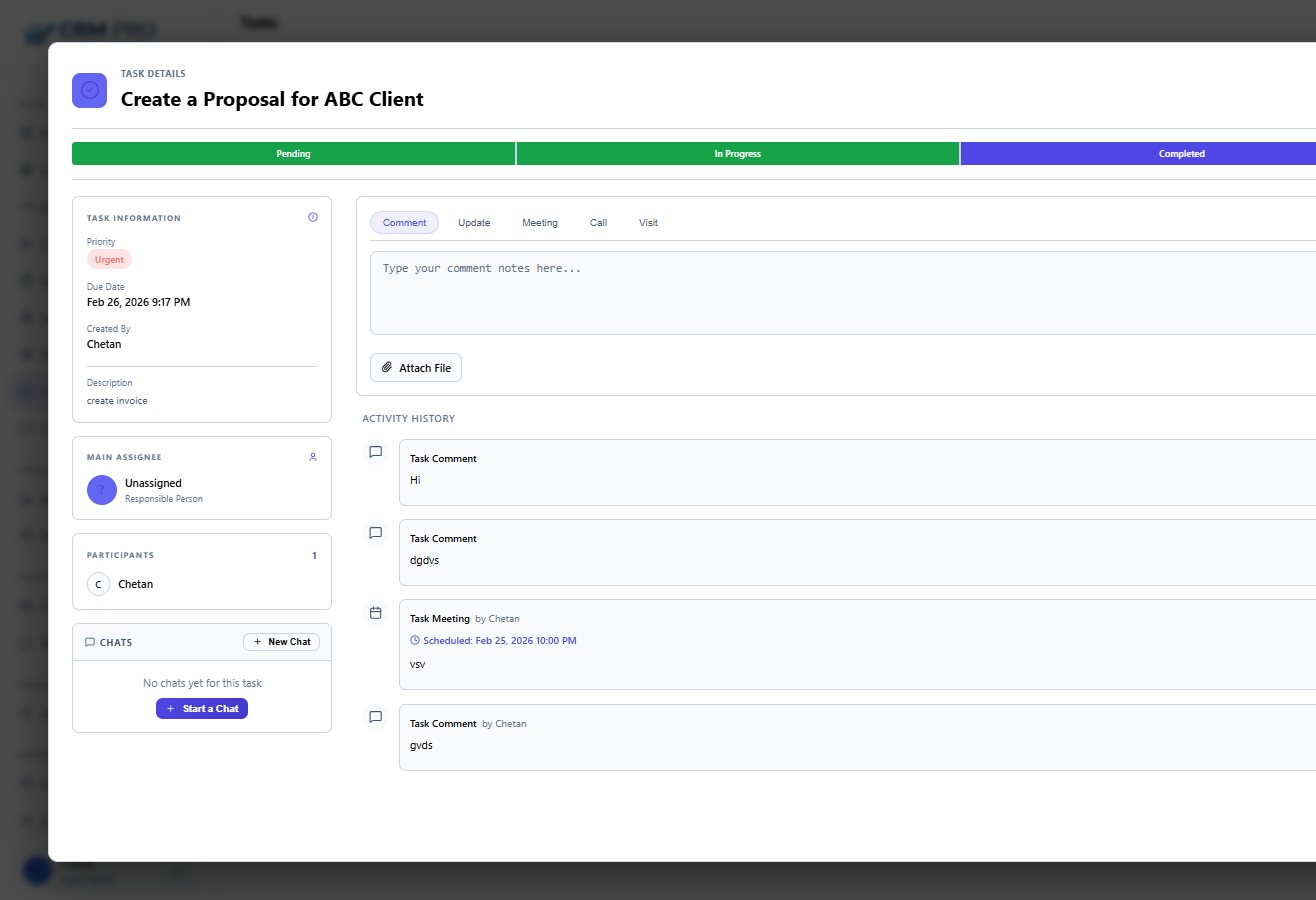The width and height of the screenshot is (1316, 900).
Task: Click the 'vsv' meeting note text
Action: 417,664
